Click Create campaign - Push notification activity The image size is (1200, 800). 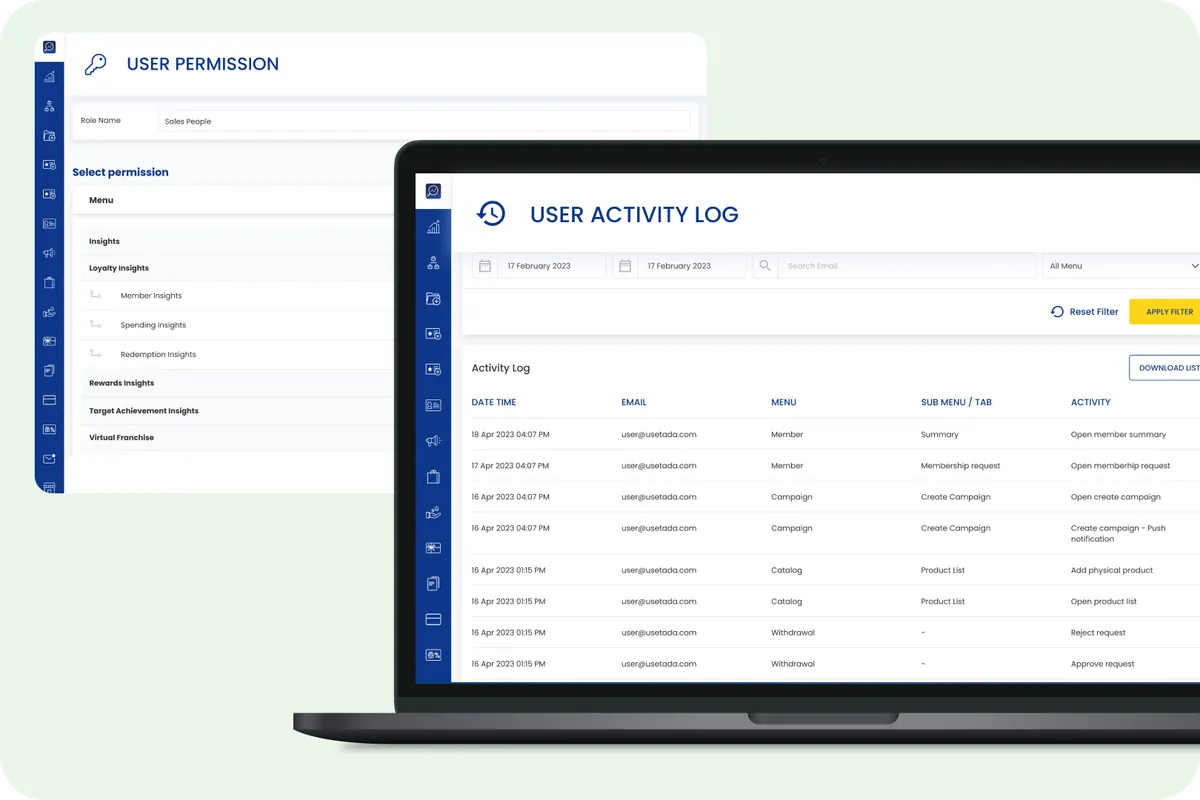[1118, 533]
